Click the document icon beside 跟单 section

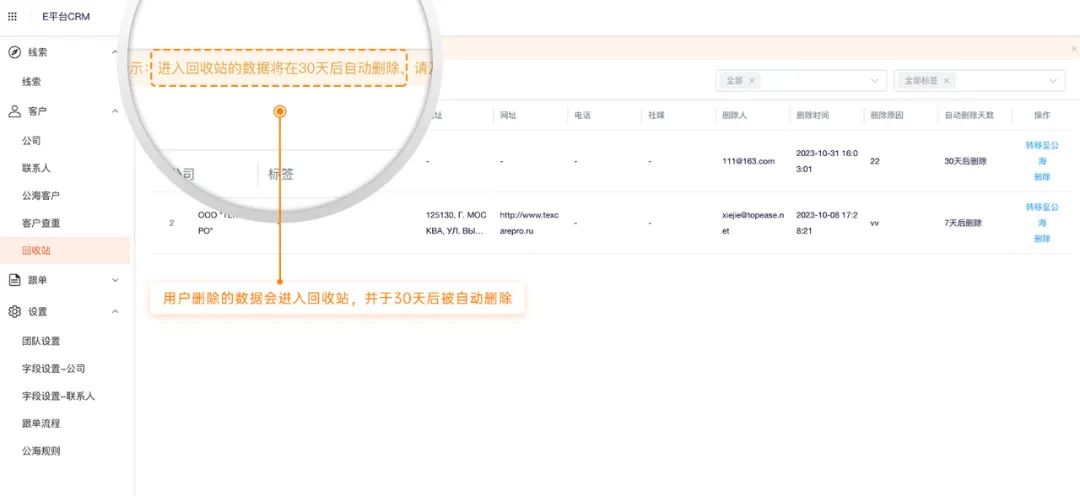[14, 280]
